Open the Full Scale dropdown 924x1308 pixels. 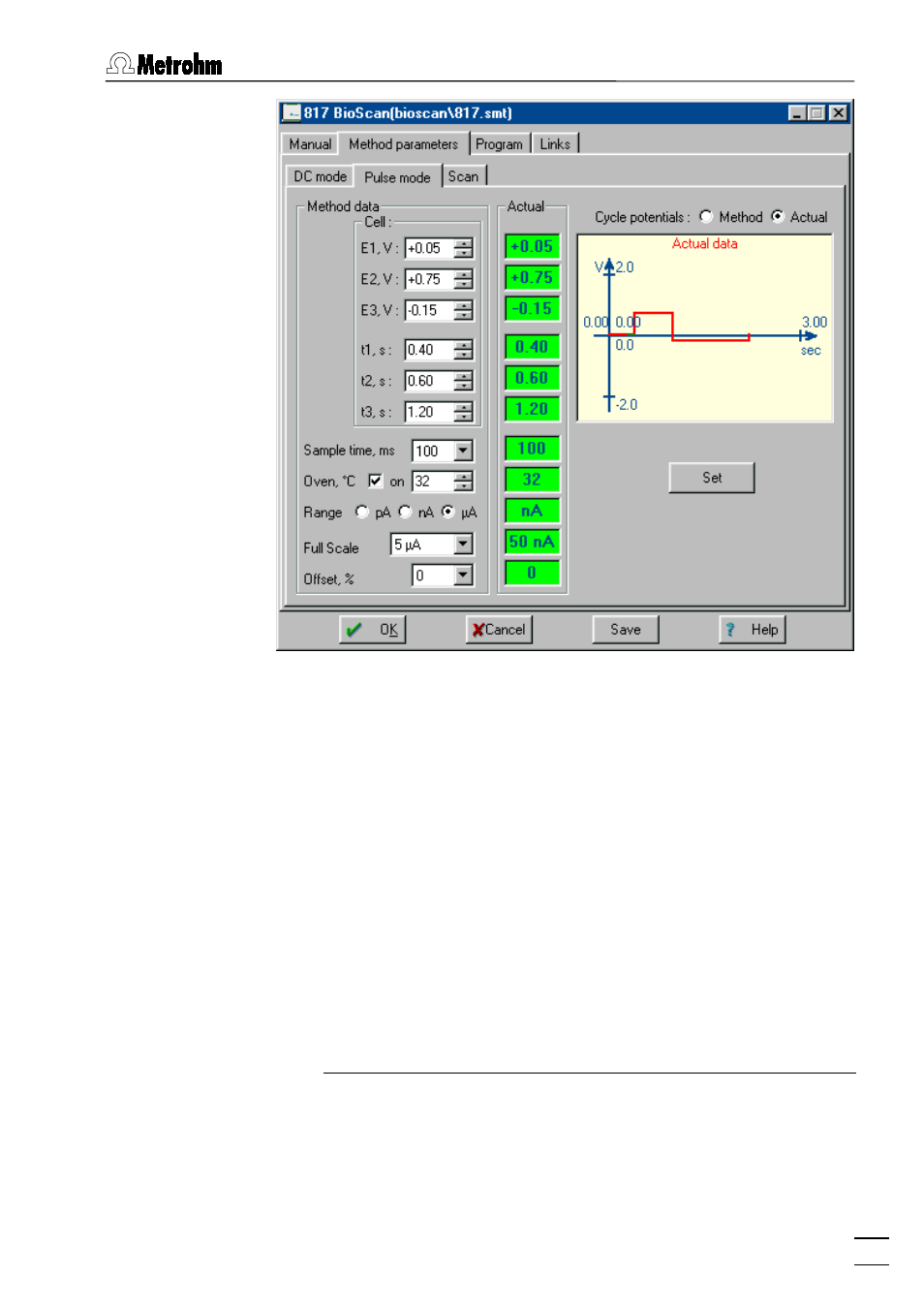point(464,545)
